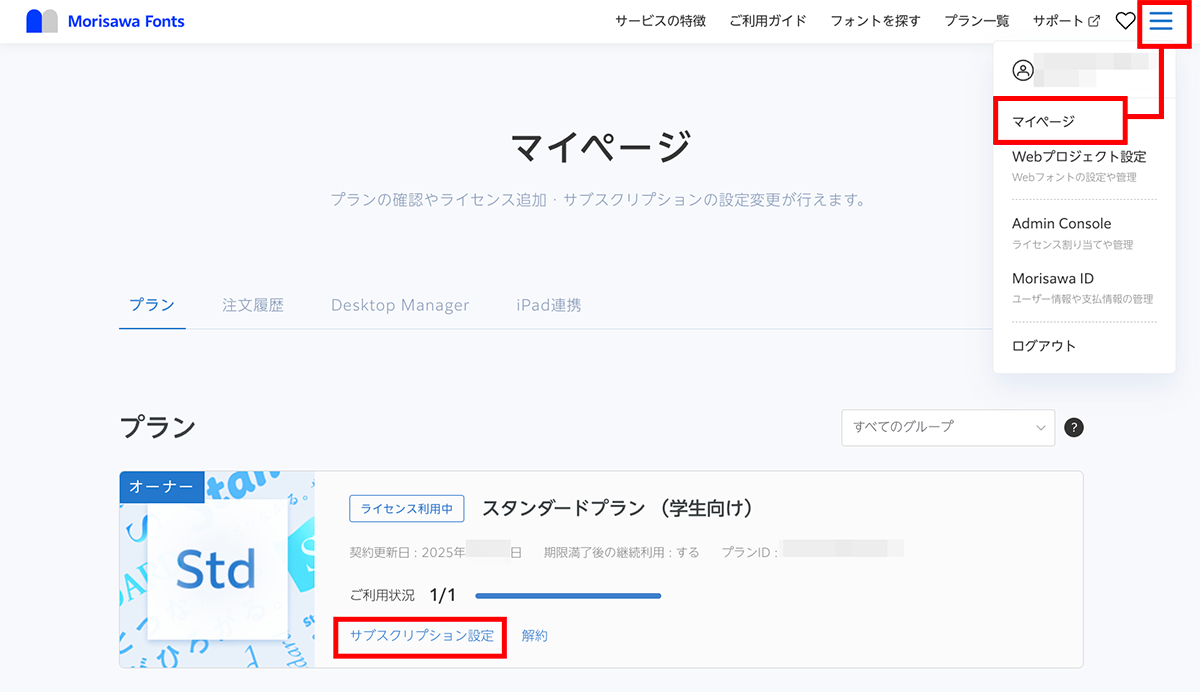Click the ライセンス利用中 badge
This screenshot has width=1200, height=692.
(x=407, y=509)
